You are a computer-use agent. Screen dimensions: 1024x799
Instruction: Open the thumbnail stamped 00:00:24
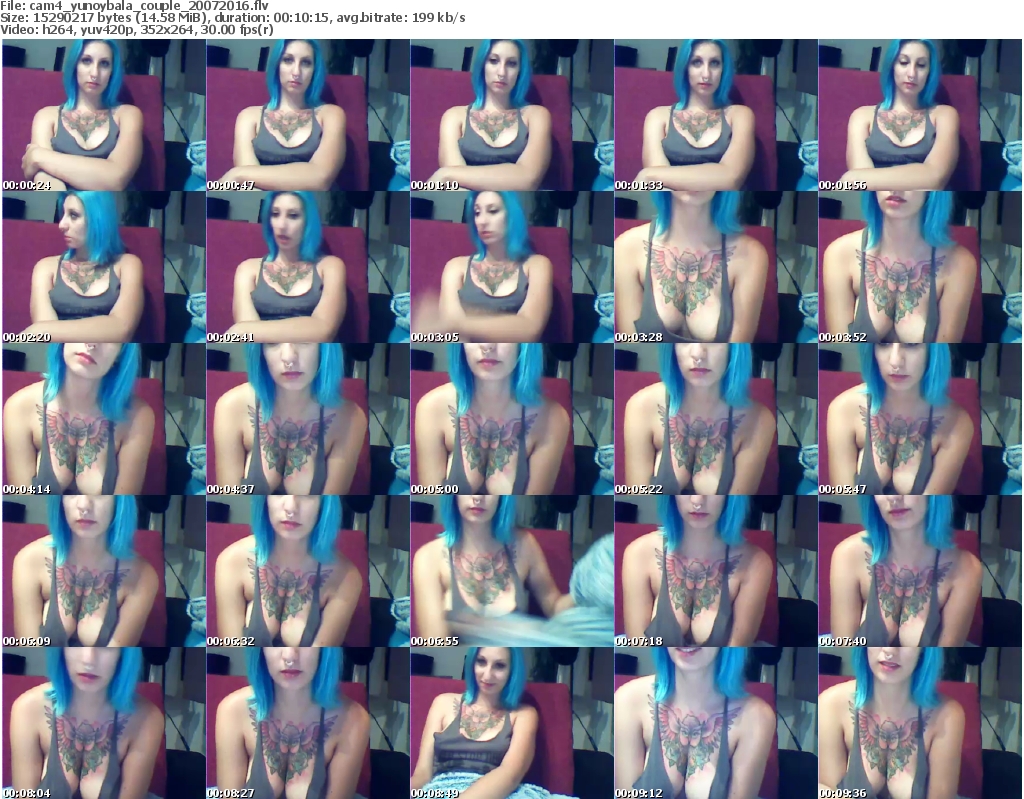click(103, 115)
